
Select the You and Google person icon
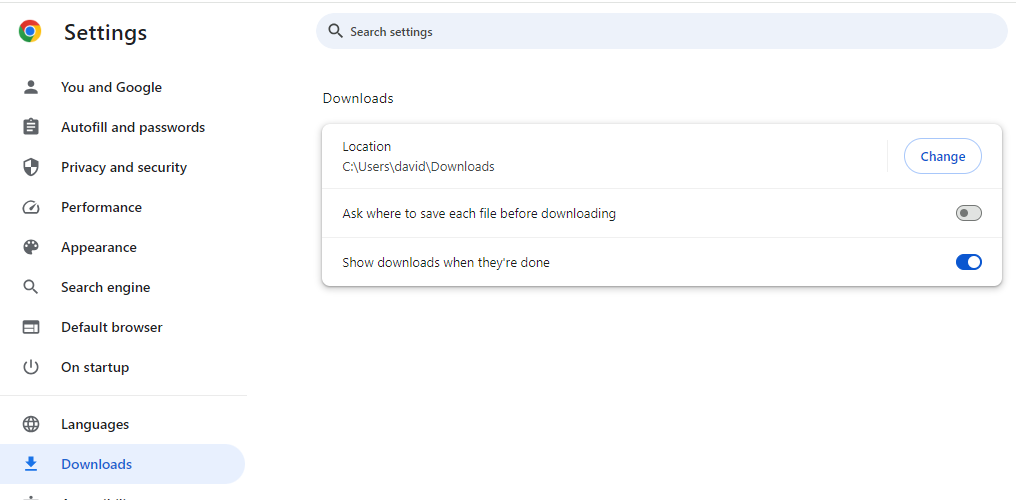coord(30,87)
